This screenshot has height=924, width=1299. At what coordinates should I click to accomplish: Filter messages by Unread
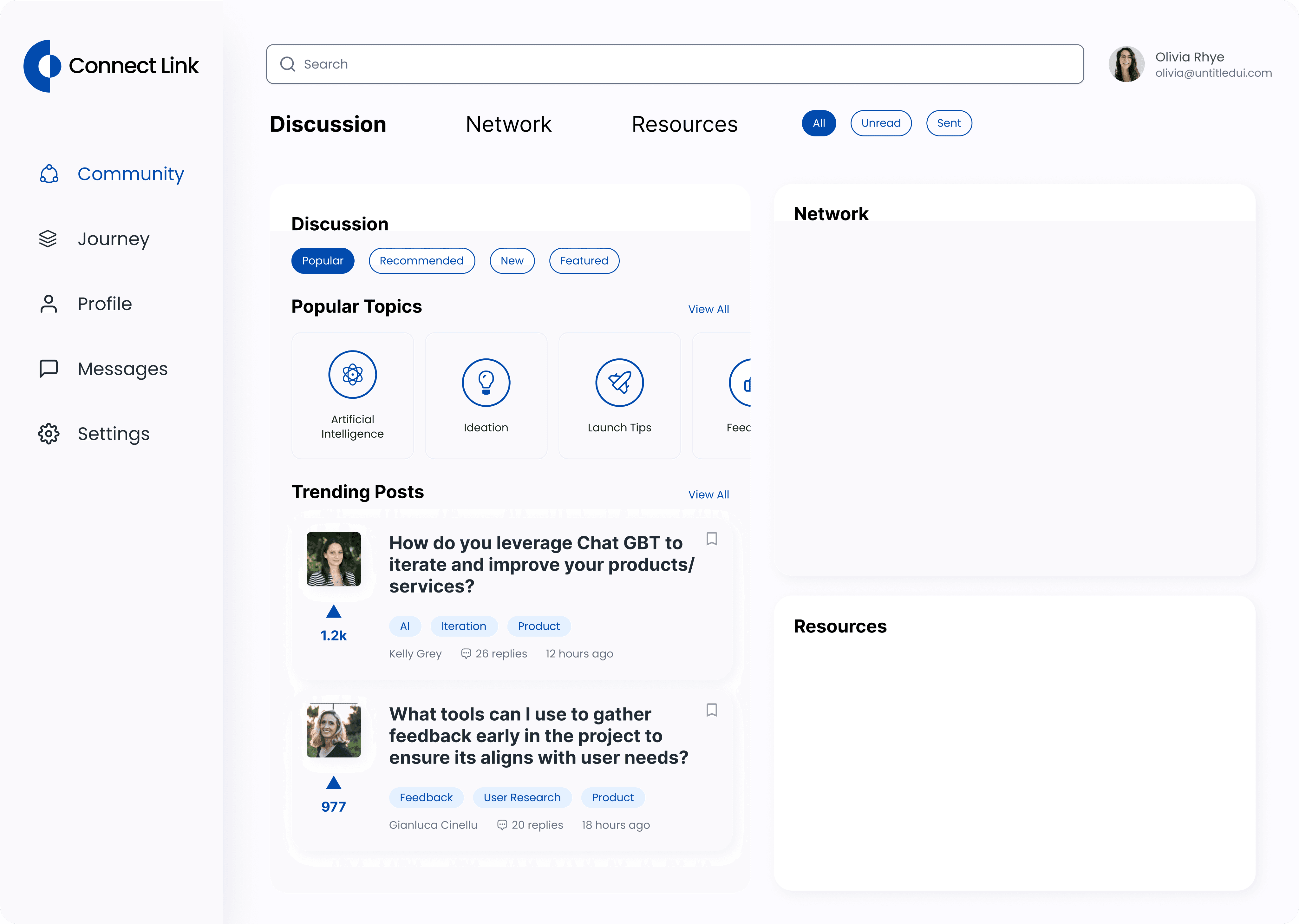pyautogui.click(x=880, y=123)
